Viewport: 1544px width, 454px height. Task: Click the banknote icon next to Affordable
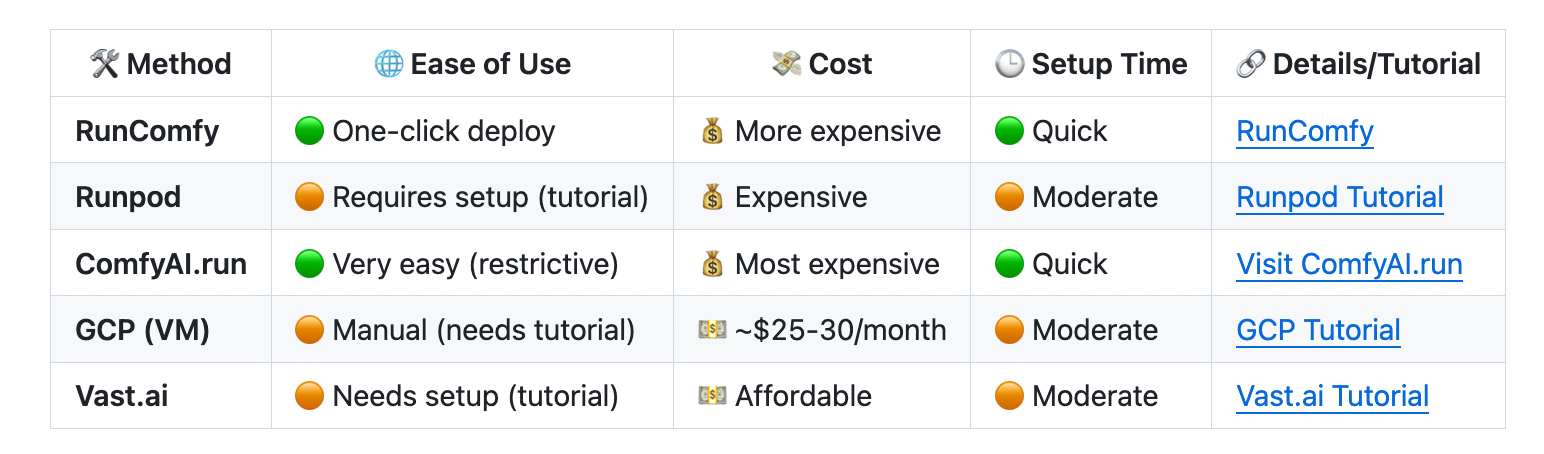712,396
